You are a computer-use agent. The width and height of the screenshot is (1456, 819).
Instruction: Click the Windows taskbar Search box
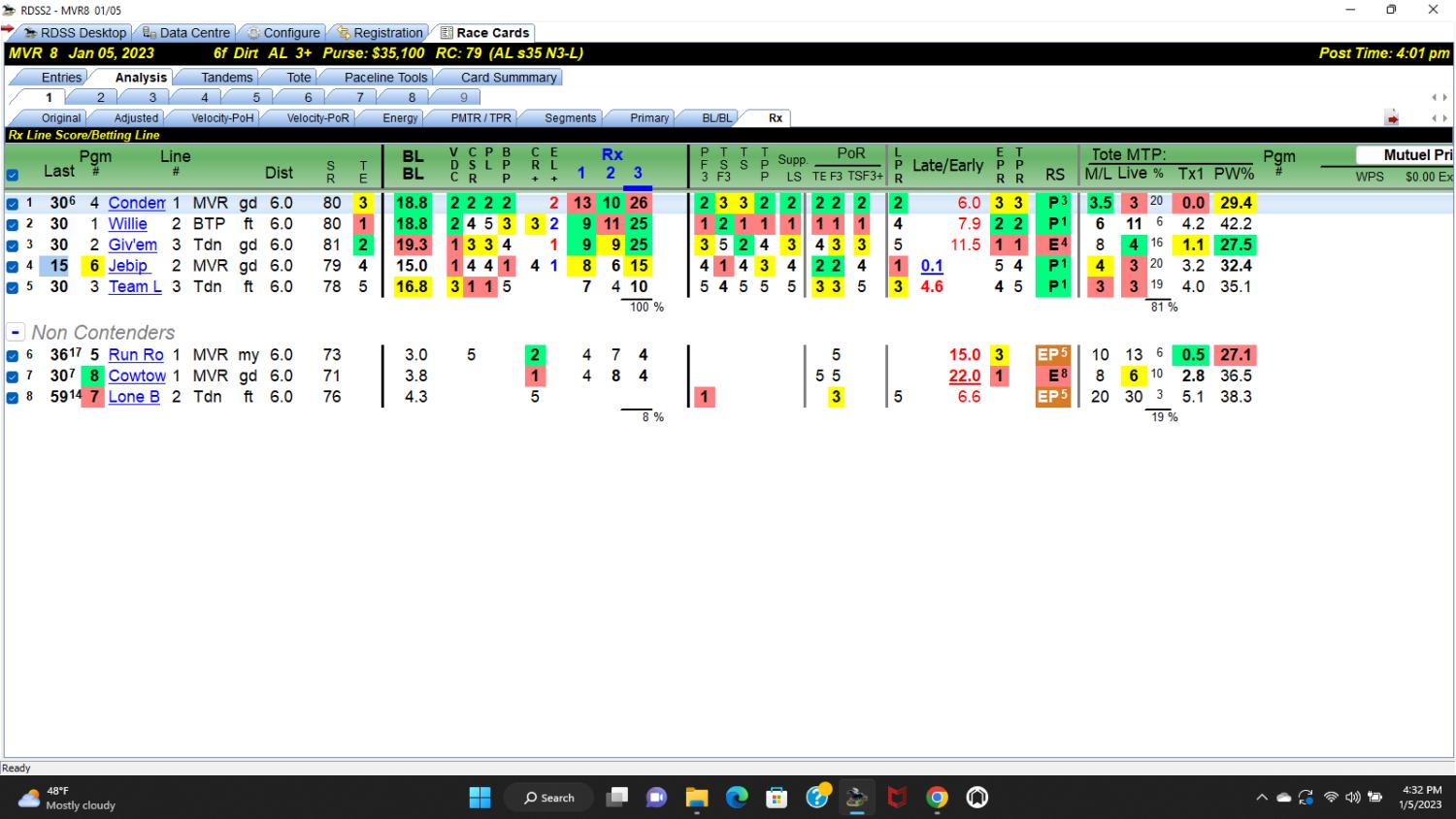point(549,798)
